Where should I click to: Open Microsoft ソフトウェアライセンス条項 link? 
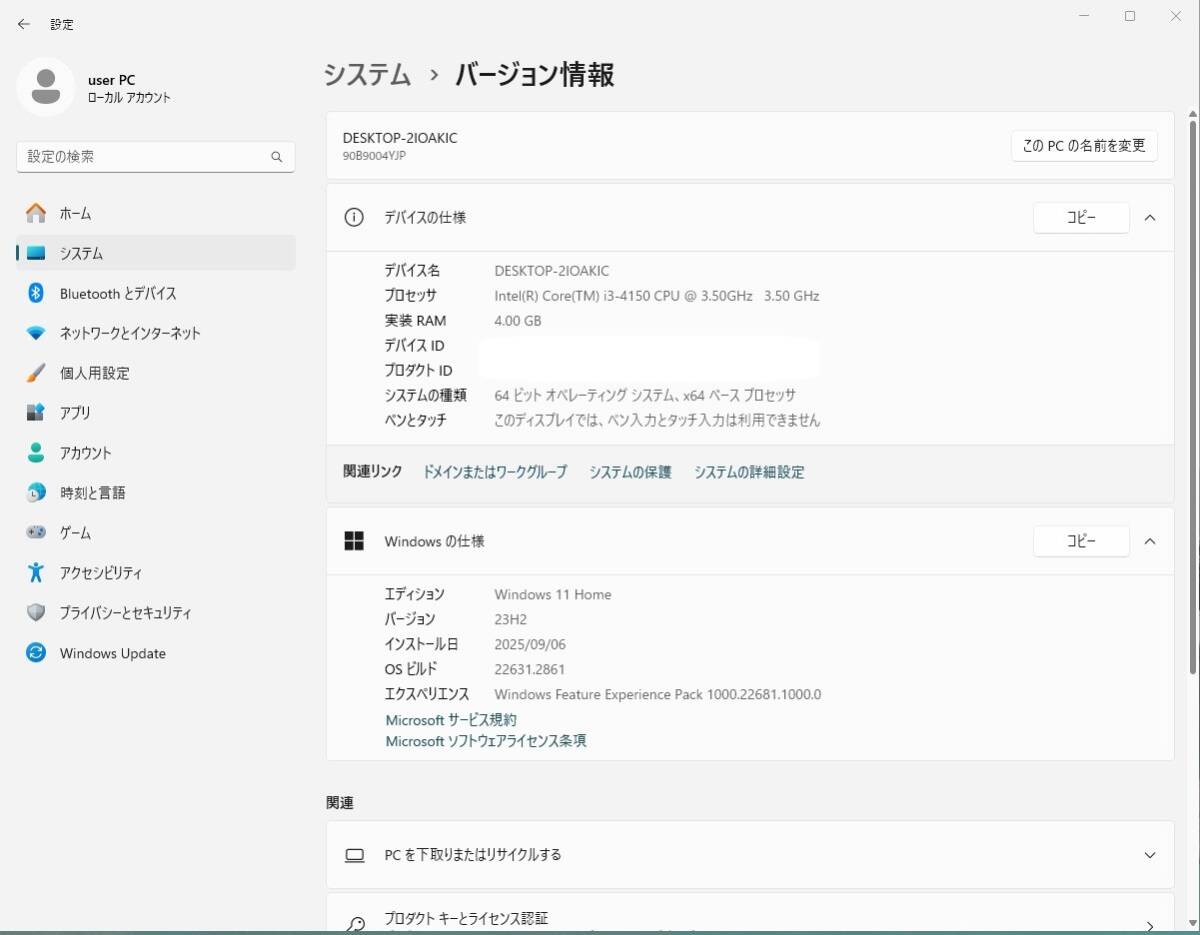click(x=486, y=741)
